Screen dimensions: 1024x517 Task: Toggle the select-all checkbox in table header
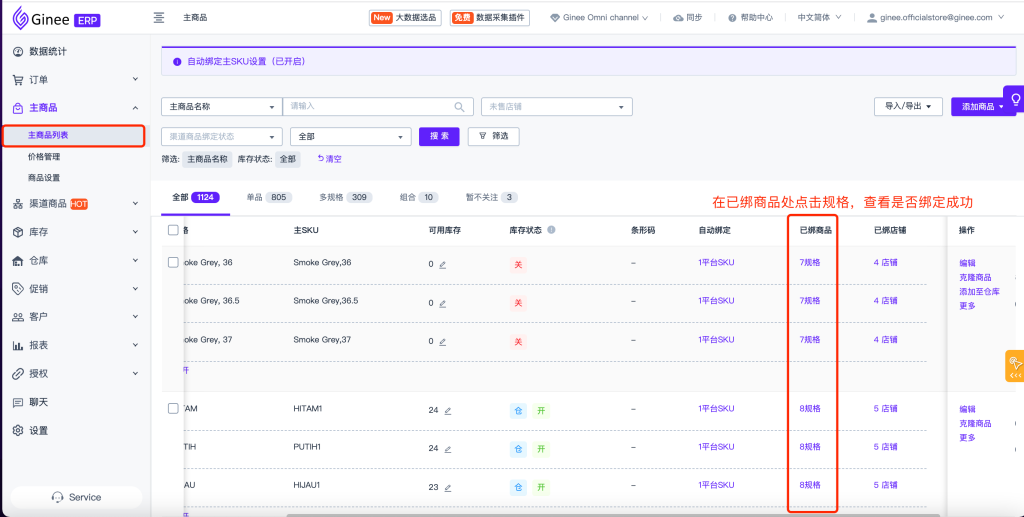(173, 230)
